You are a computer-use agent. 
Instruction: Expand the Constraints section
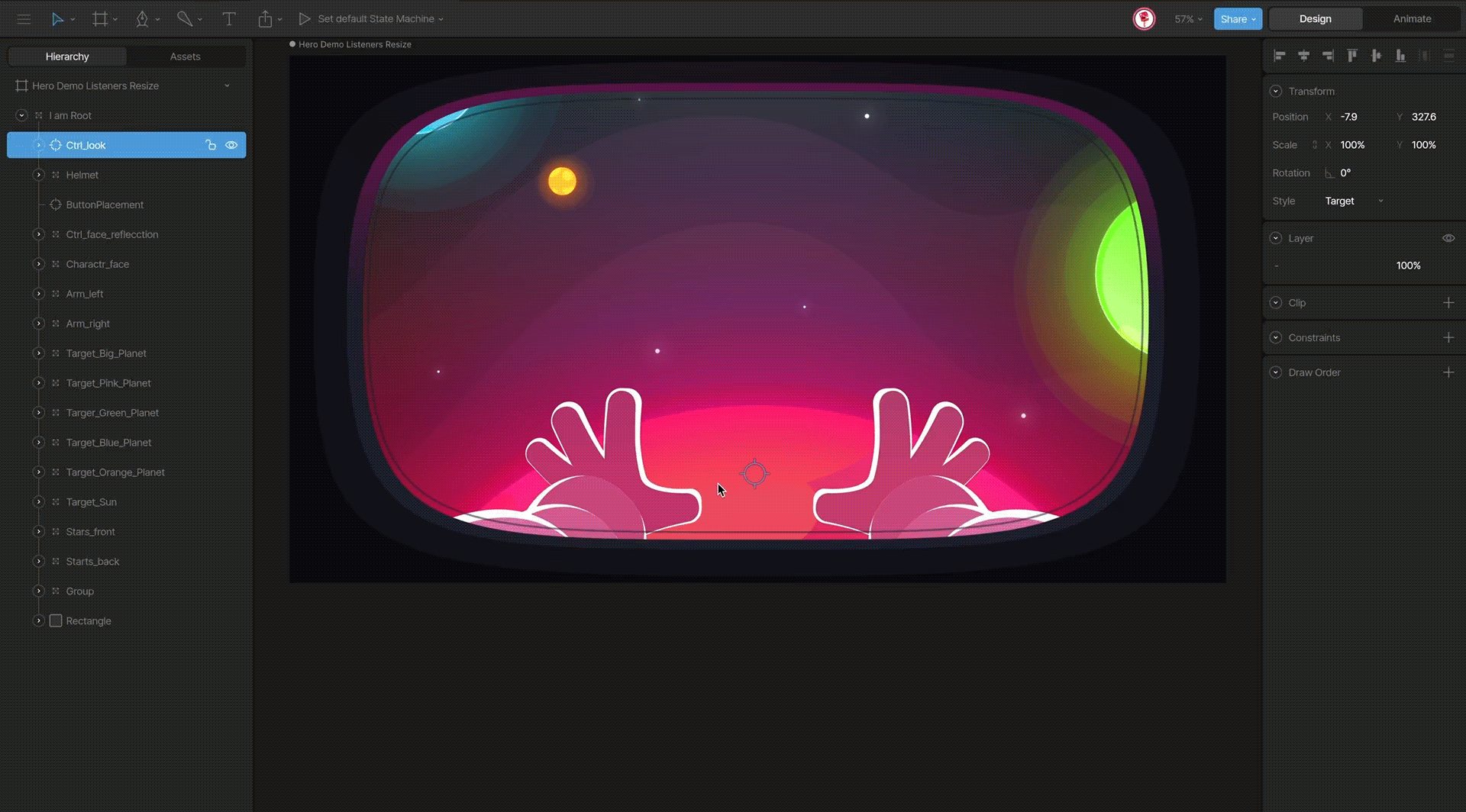[x=1275, y=337]
